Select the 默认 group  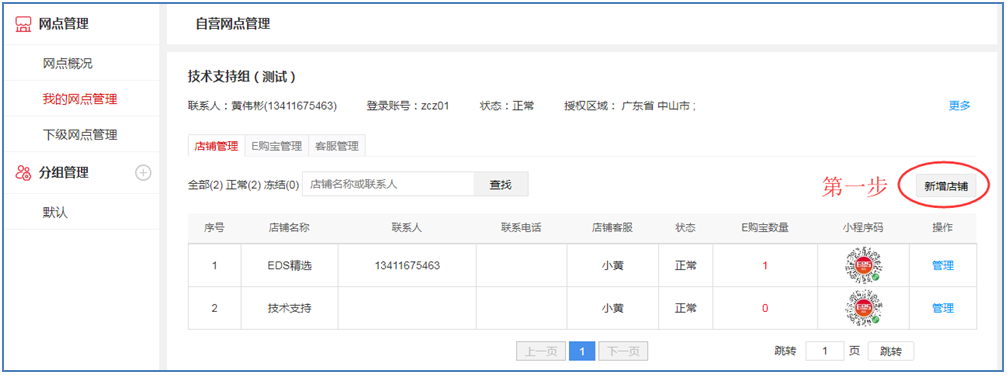(x=55, y=212)
